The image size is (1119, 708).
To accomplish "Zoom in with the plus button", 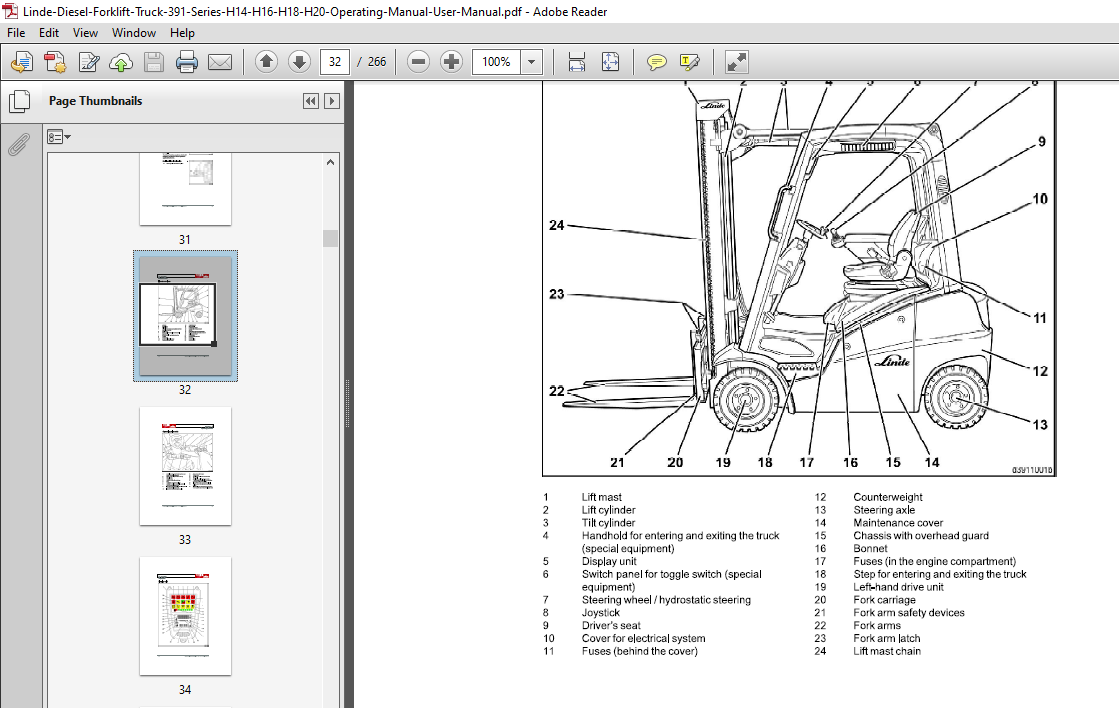I will (x=451, y=62).
